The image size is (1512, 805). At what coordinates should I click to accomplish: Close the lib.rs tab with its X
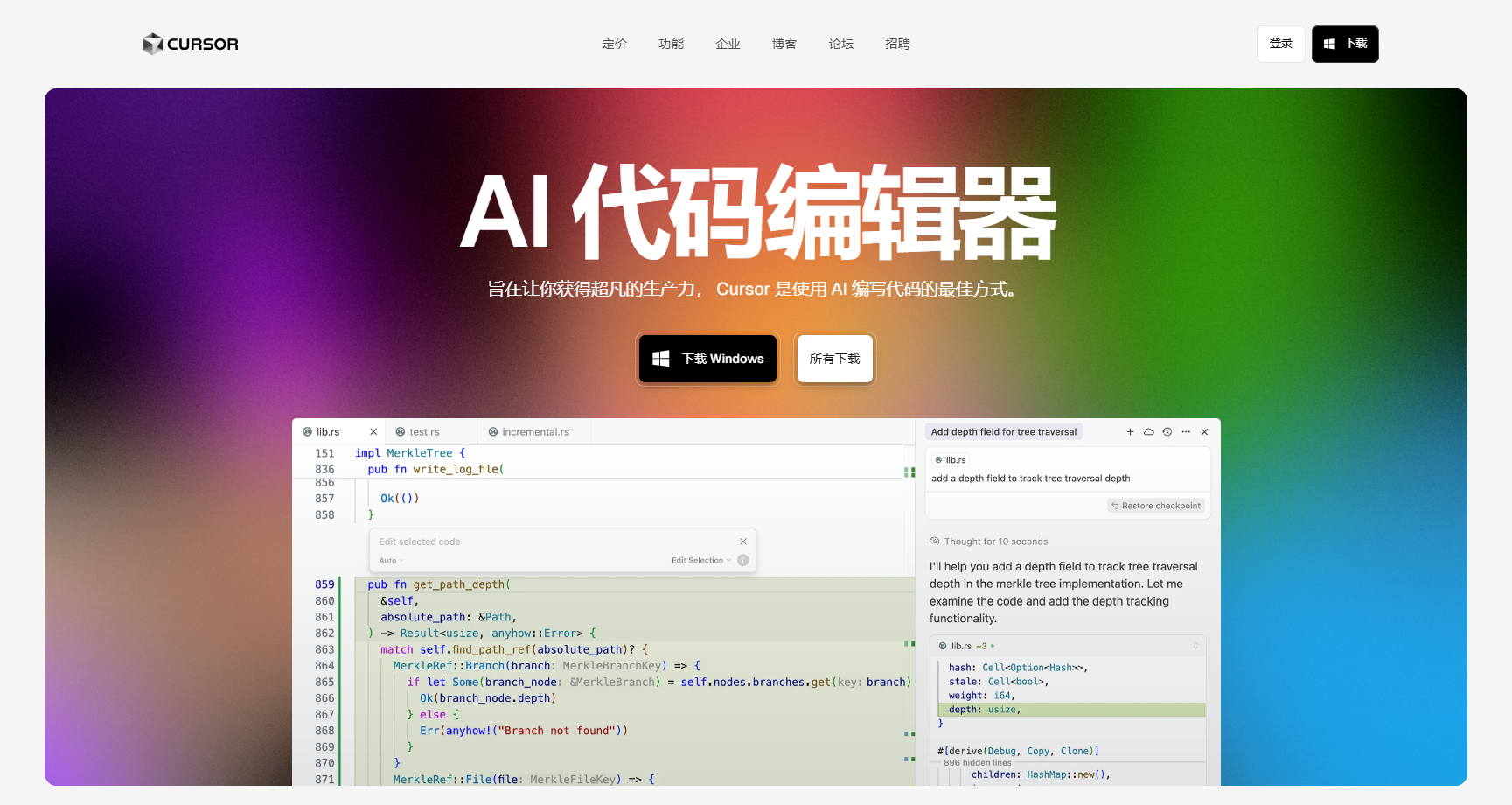373,431
